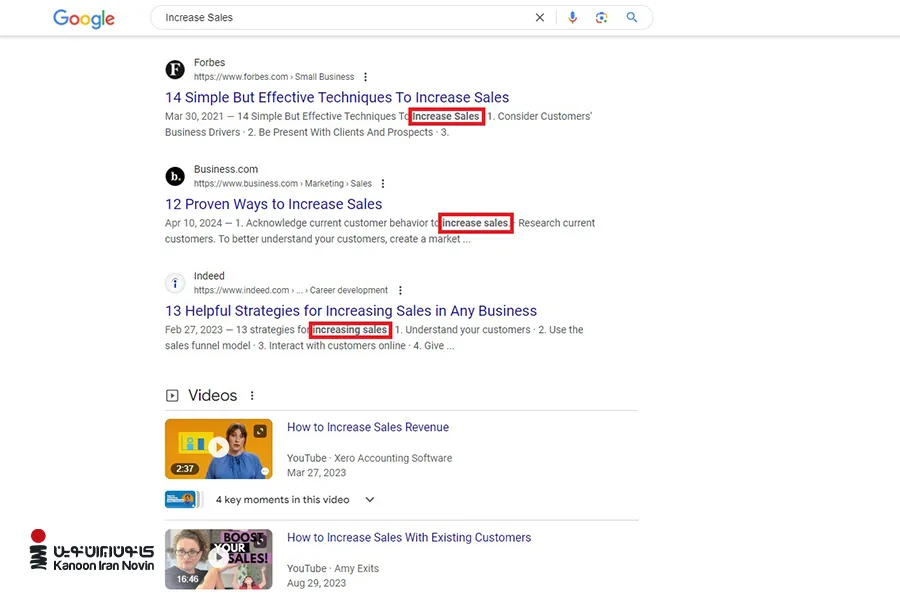Click the Forbes site name
The height and width of the screenshot is (600, 900).
pyautogui.click(x=210, y=63)
